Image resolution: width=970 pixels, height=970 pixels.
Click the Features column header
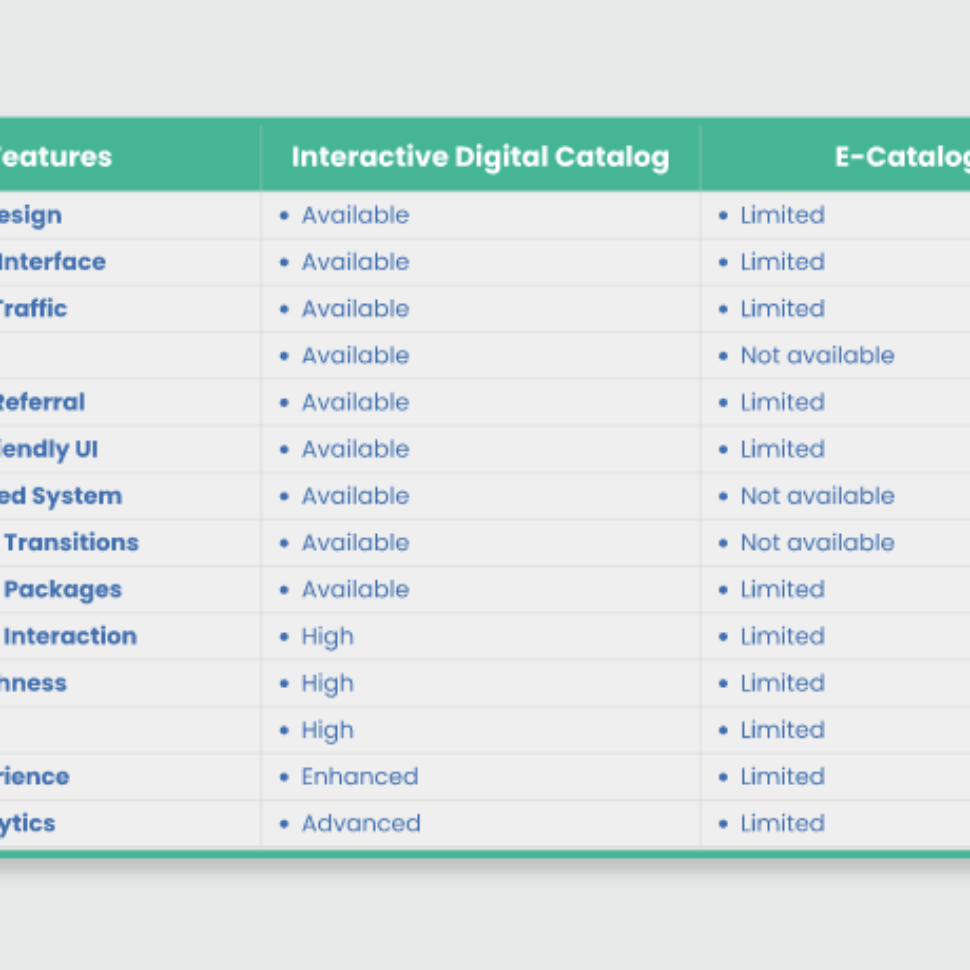coord(55,157)
